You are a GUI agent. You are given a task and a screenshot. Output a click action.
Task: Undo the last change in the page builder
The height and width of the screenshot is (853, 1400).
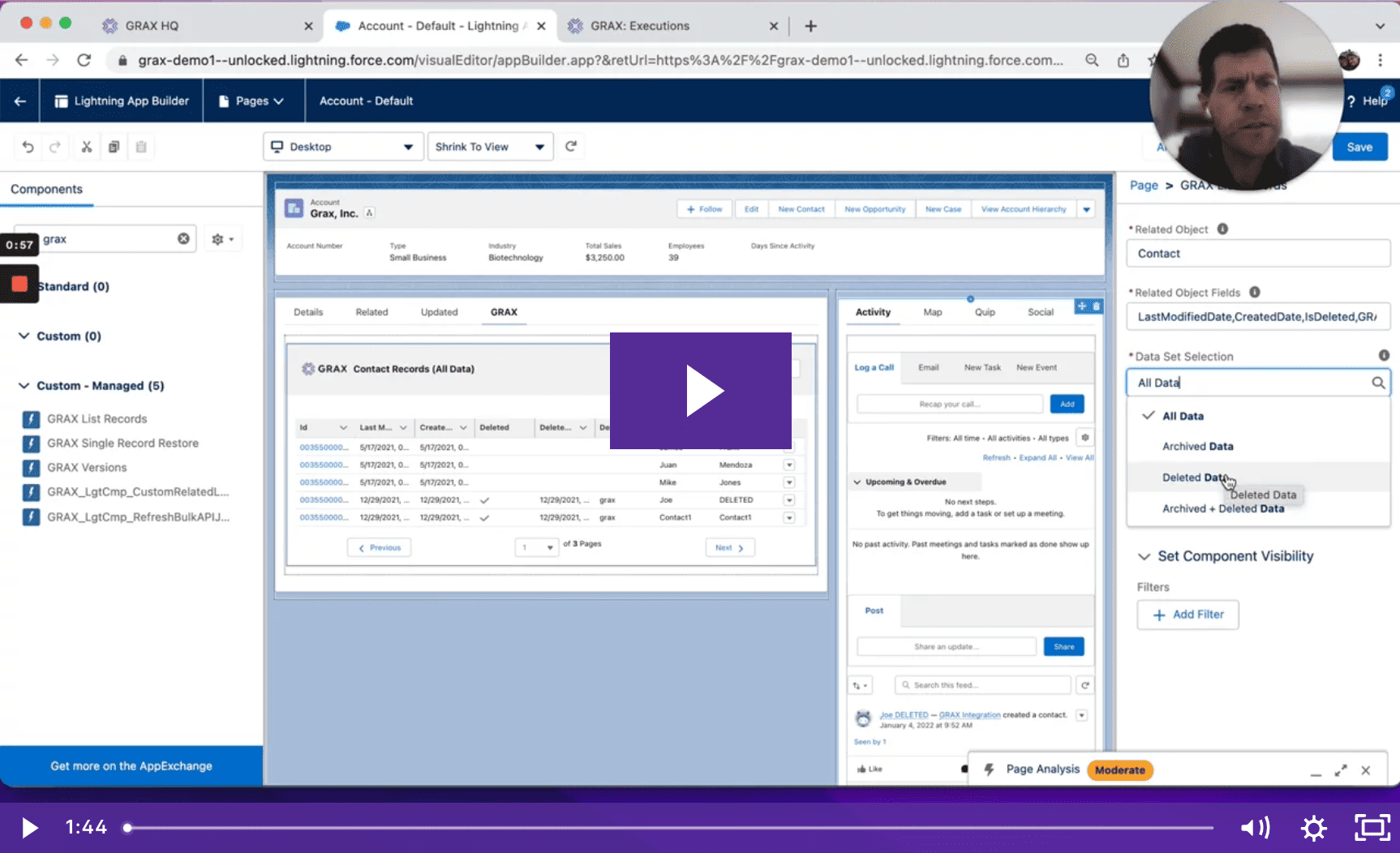27,147
